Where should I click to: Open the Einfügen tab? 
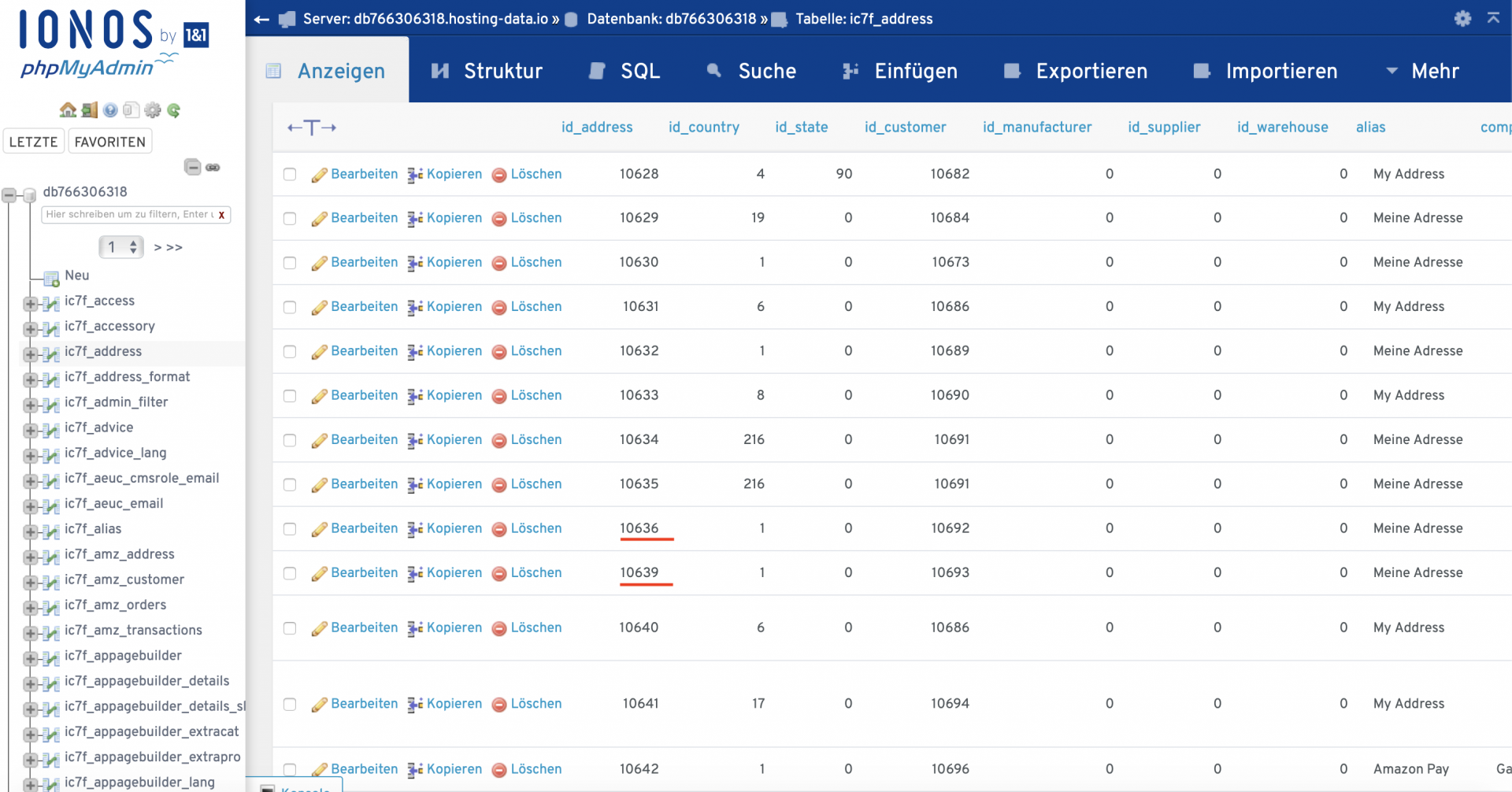click(x=900, y=71)
